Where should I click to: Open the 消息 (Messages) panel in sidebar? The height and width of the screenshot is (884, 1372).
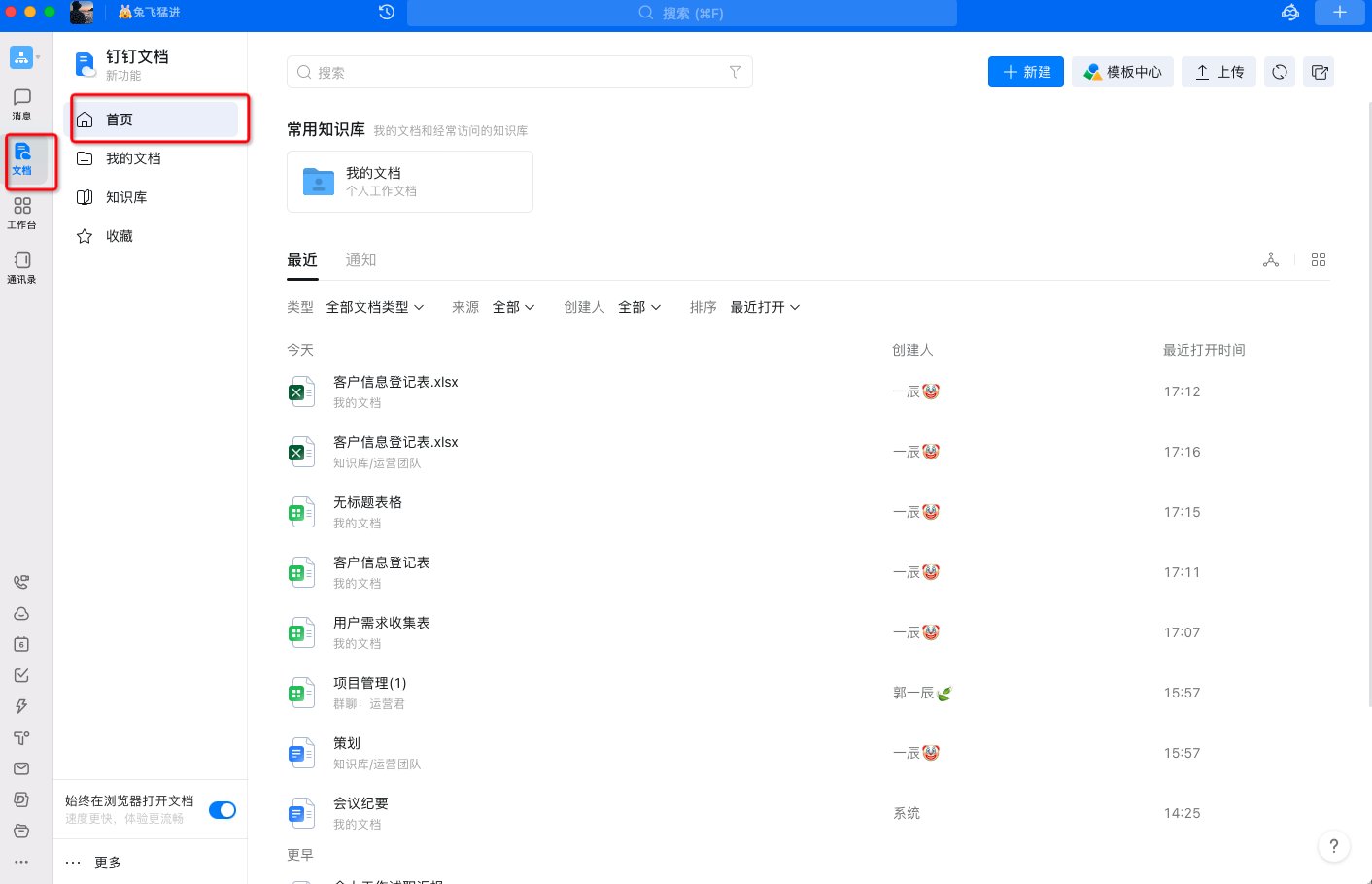(21, 102)
